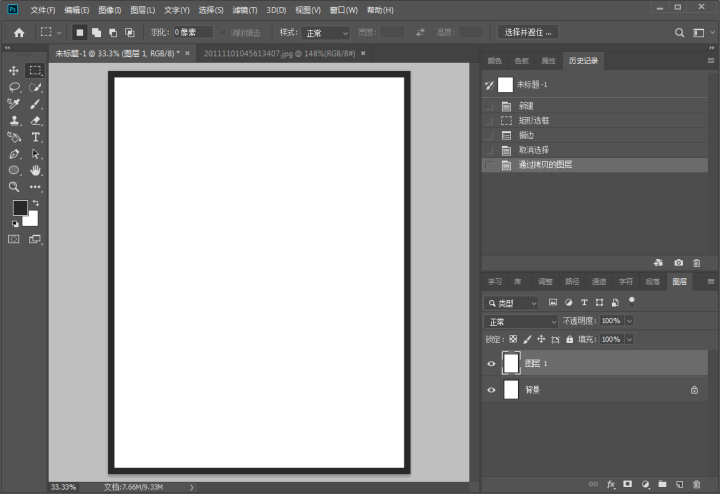Expand the 不透明度 opacity slider arrow

click(x=630, y=321)
